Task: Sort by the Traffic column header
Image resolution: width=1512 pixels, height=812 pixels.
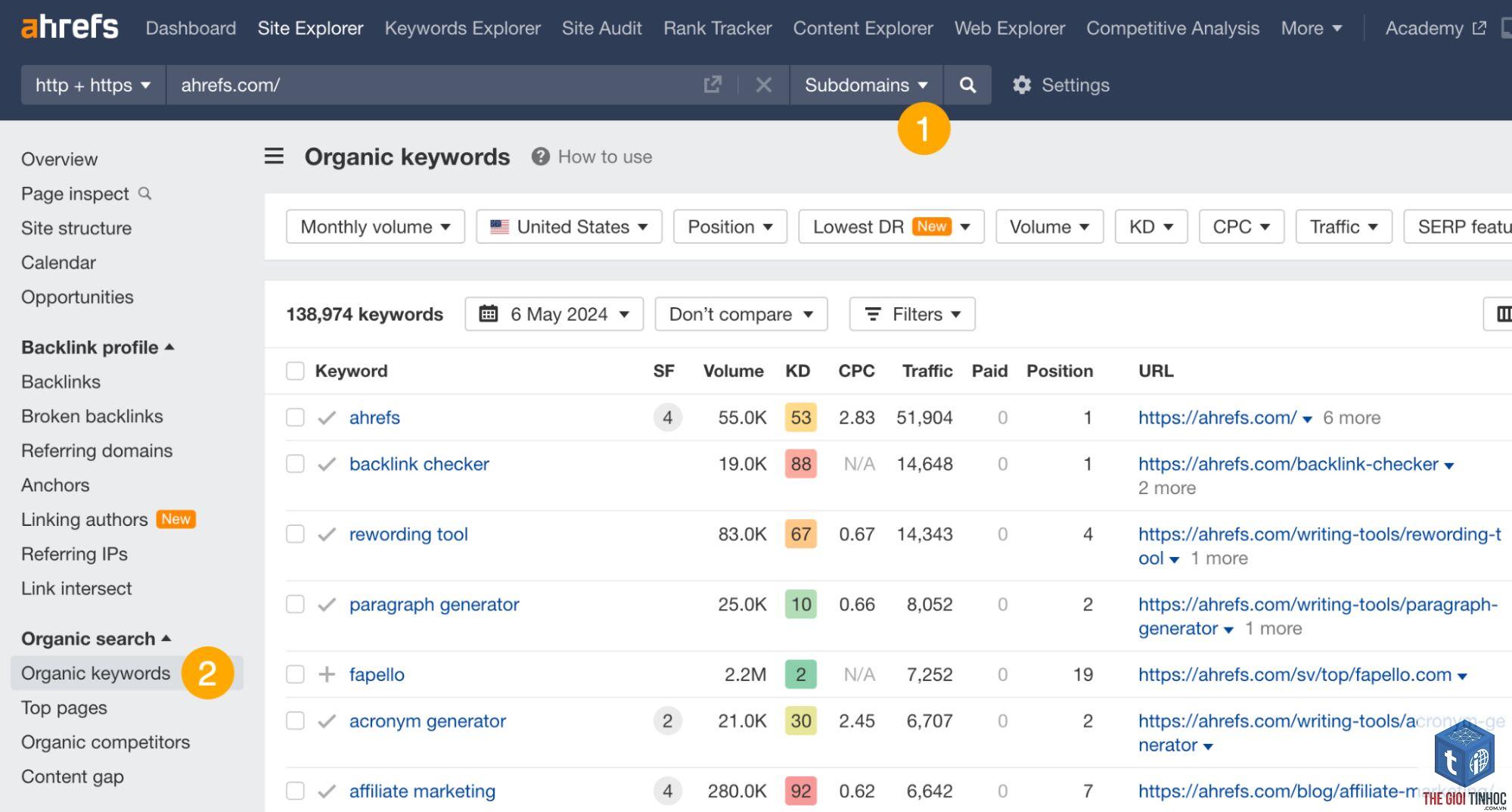Action: tap(927, 371)
